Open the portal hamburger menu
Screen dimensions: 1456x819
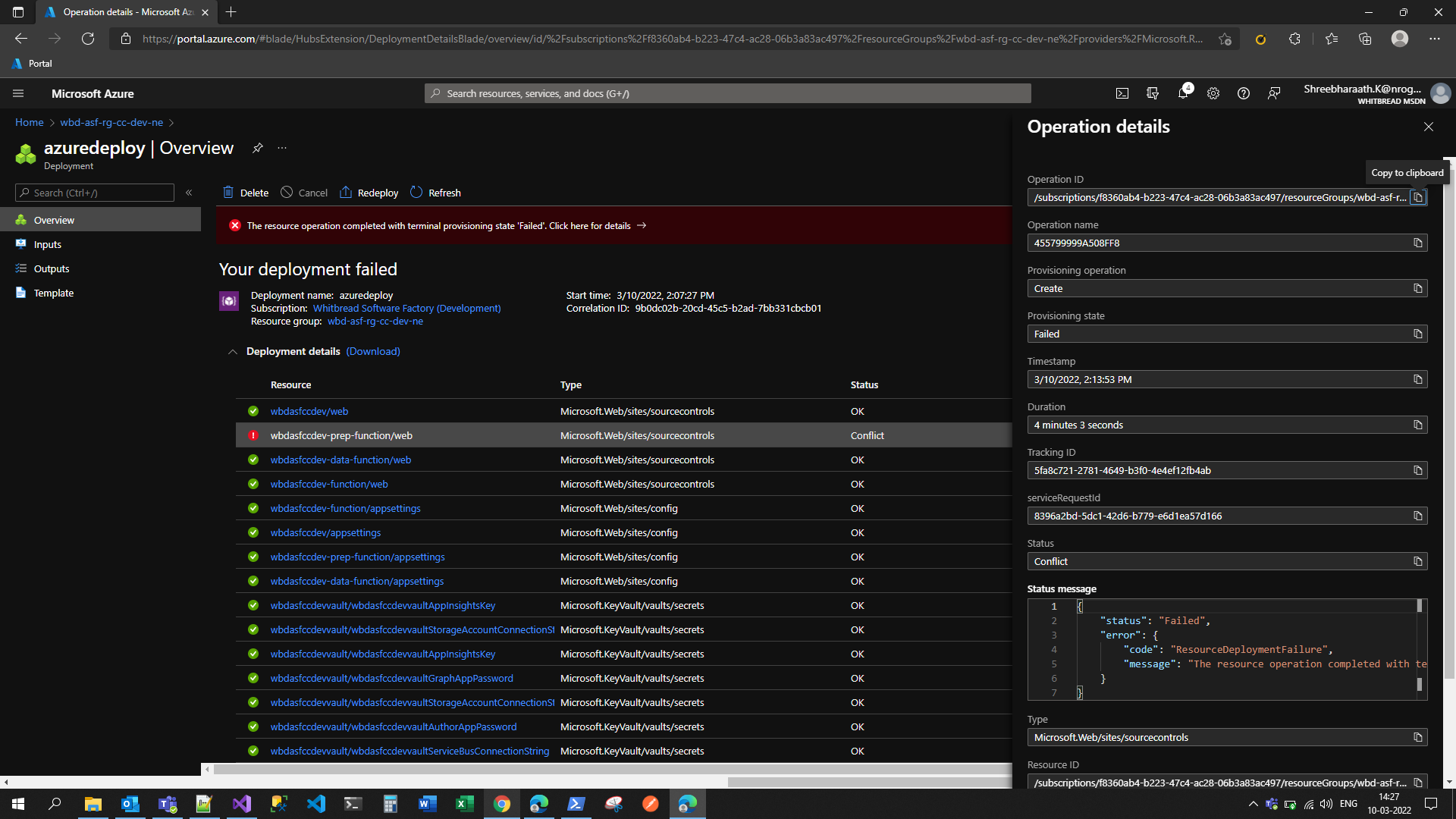pos(18,93)
